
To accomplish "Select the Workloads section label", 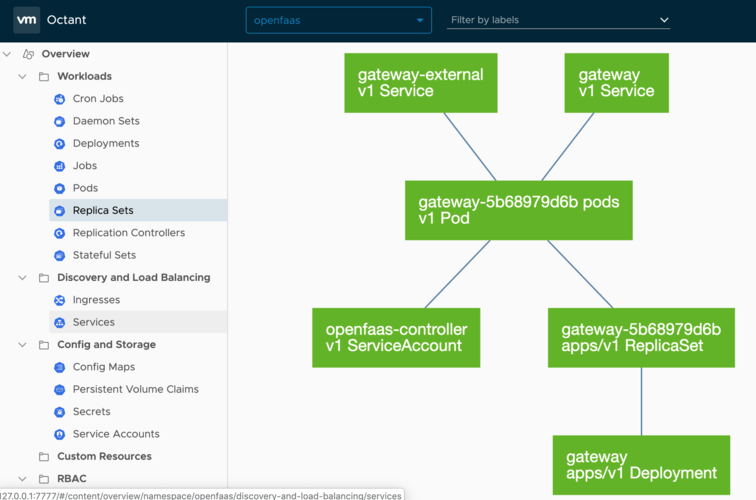I will pos(84,76).
